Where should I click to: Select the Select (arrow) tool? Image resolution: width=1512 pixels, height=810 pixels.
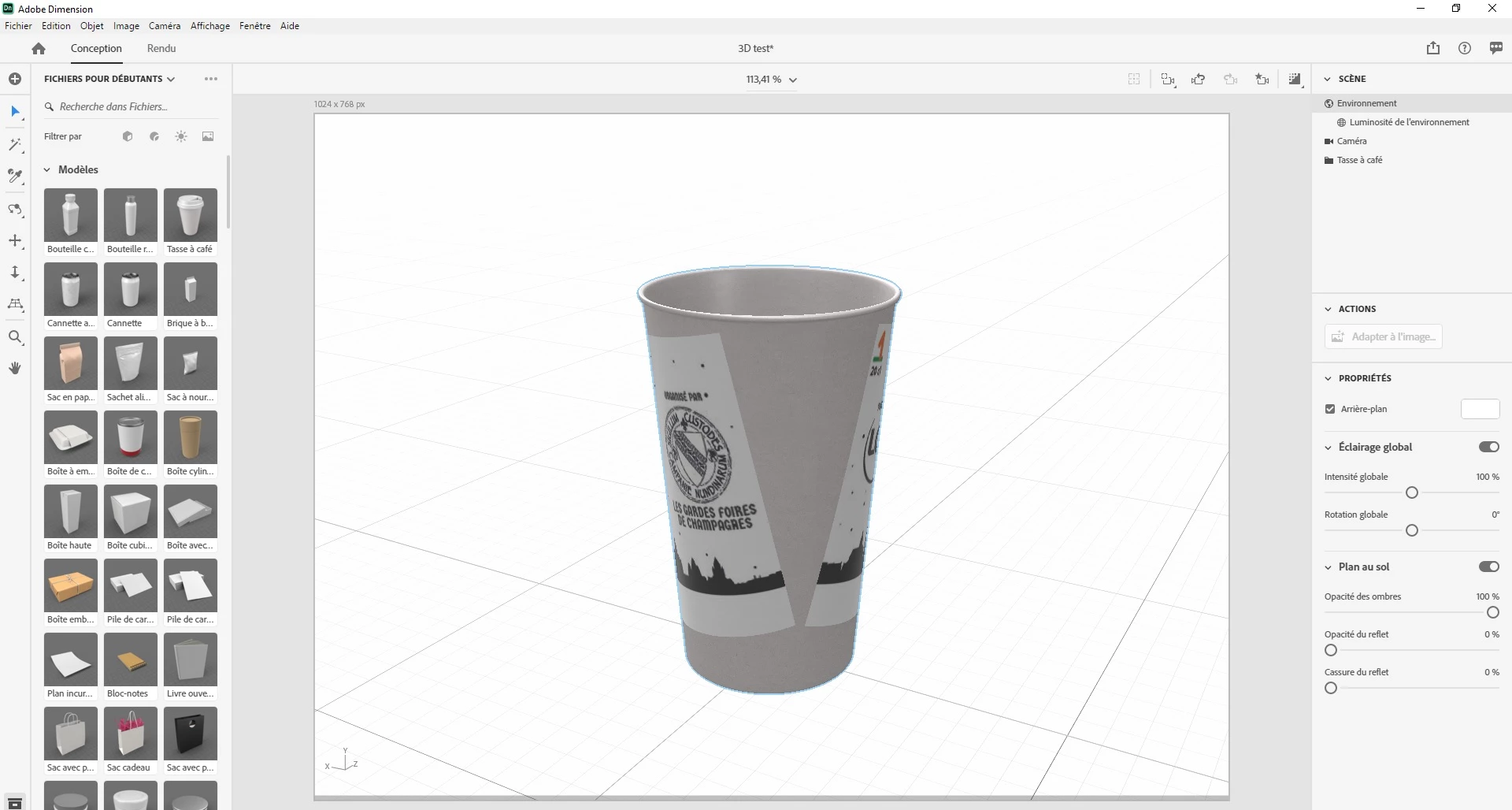click(15, 111)
